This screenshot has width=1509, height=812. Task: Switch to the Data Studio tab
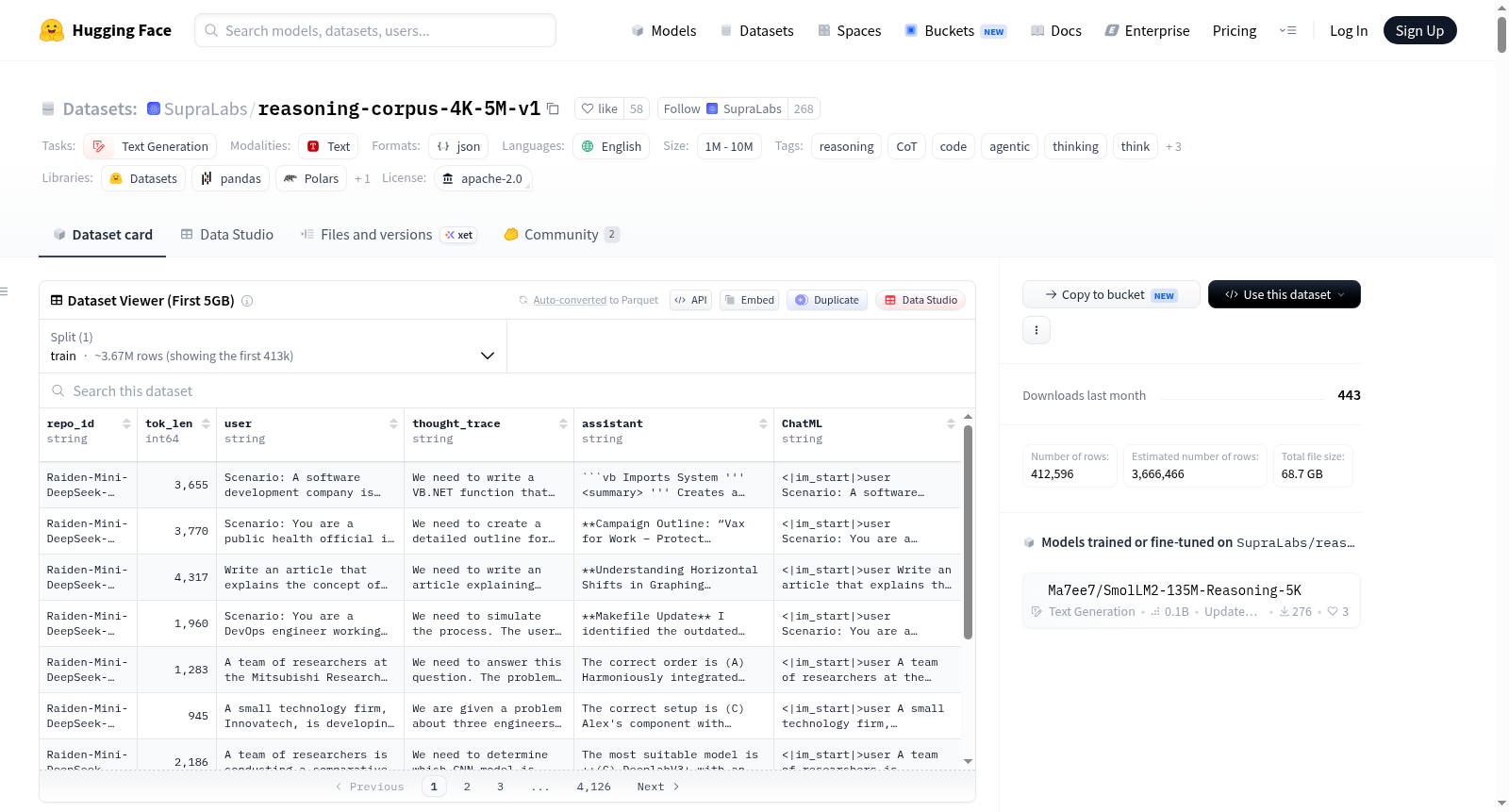coord(226,235)
